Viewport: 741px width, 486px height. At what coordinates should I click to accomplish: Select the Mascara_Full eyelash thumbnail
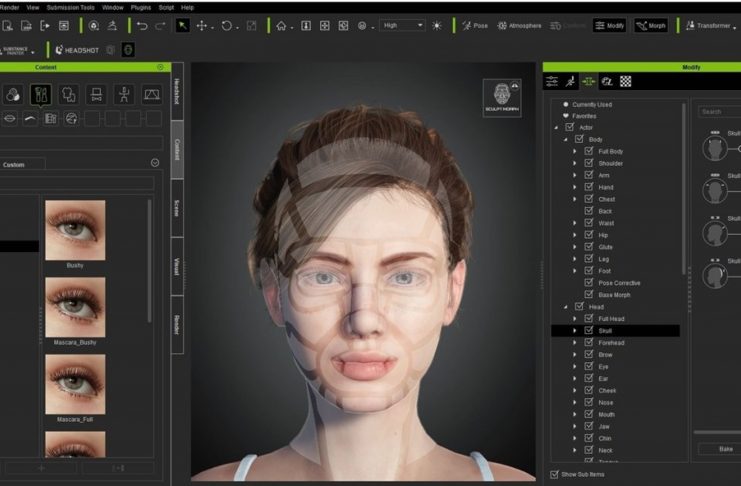(75, 384)
